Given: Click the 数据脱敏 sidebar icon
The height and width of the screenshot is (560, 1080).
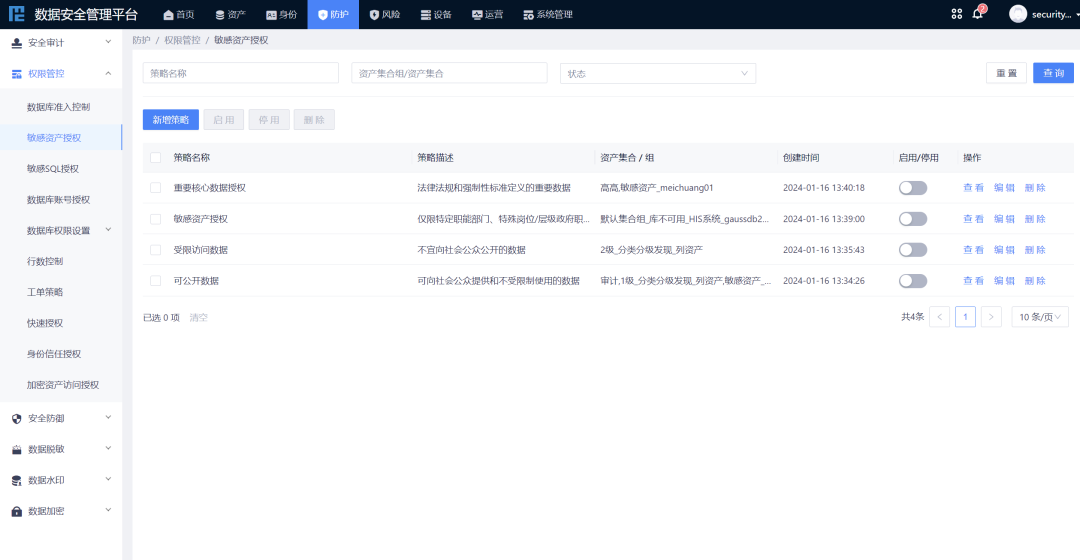Looking at the screenshot, I should point(16,449).
